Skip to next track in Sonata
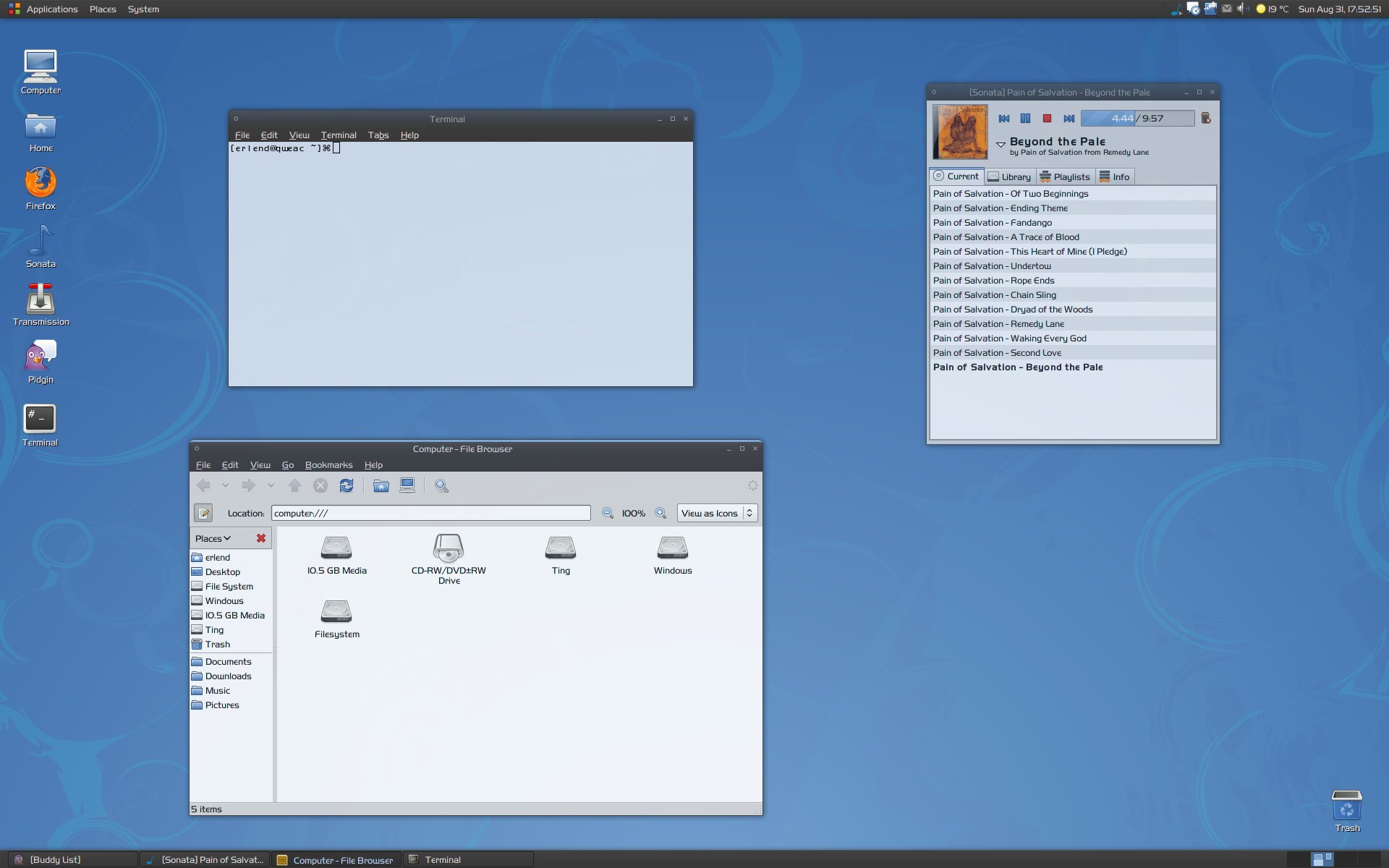 click(x=1069, y=119)
